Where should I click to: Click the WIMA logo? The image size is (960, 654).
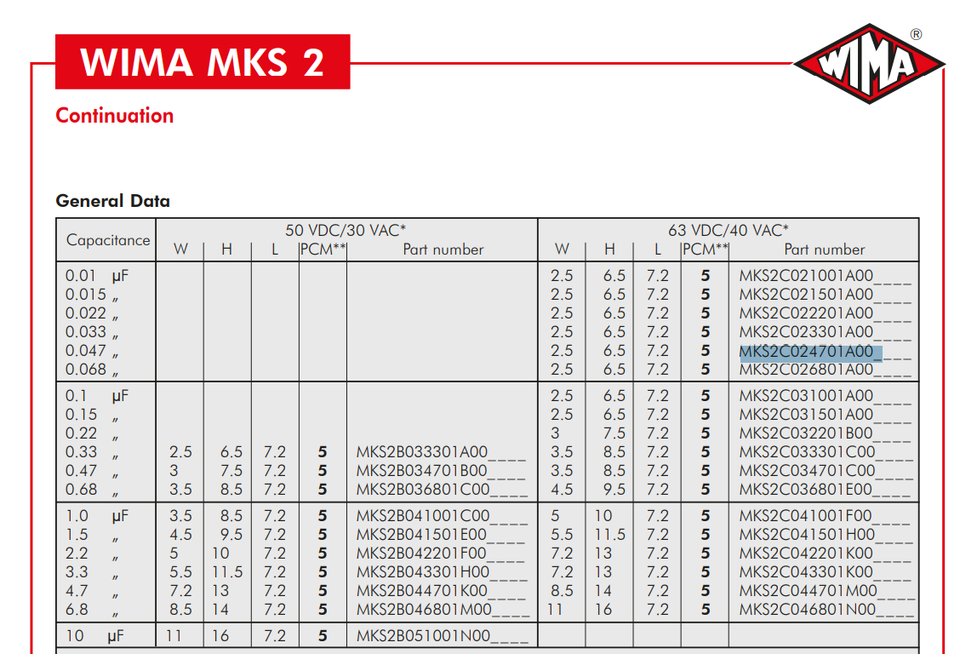tap(869, 66)
